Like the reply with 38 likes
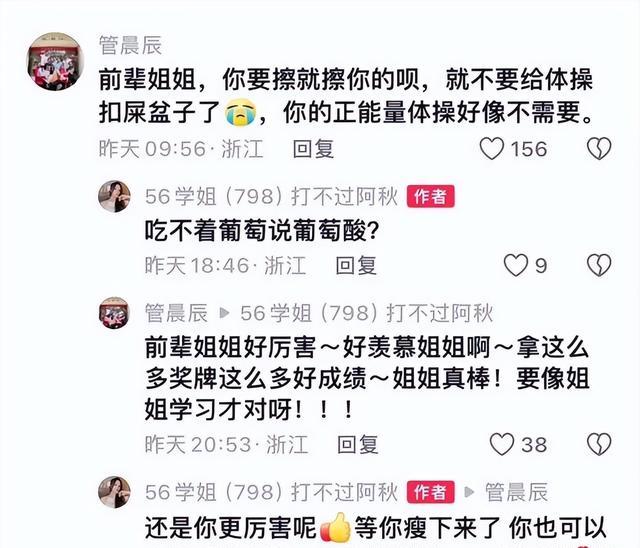Viewport: 640px width, 548px height. [502, 444]
